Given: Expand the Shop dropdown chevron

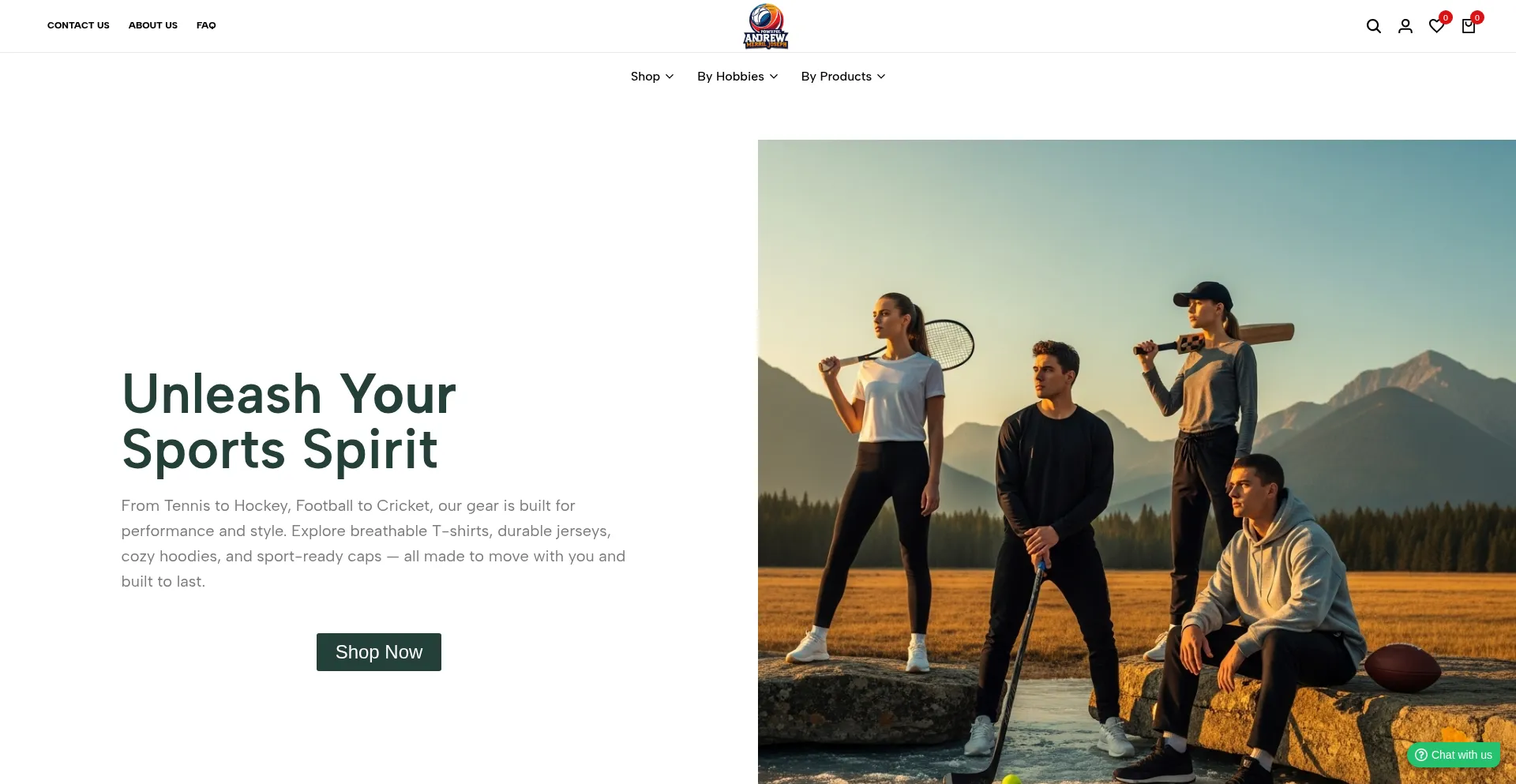Looking at the screenshot, I should tap(670, 77).
